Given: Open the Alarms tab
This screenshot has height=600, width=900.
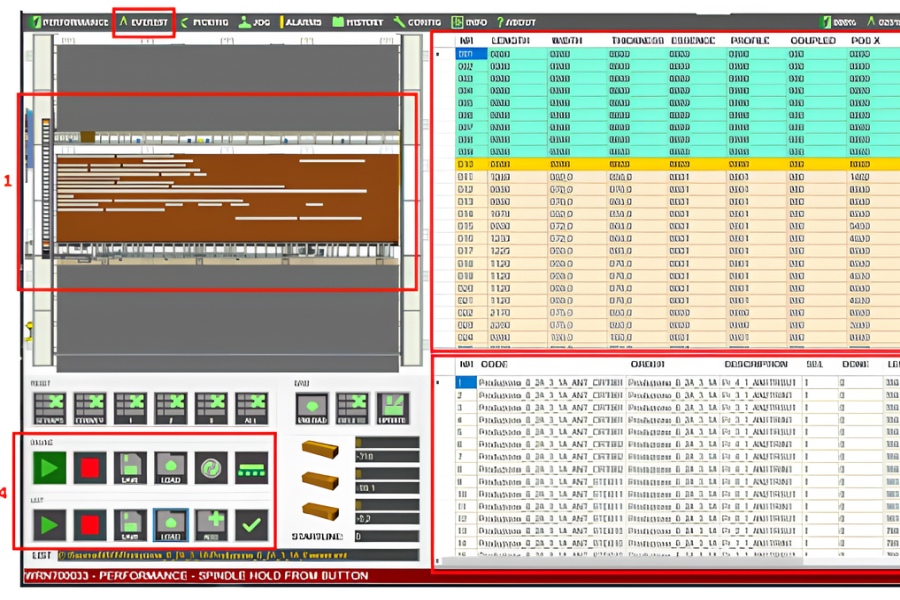Looking at the screenshot, I should point(300,22).
